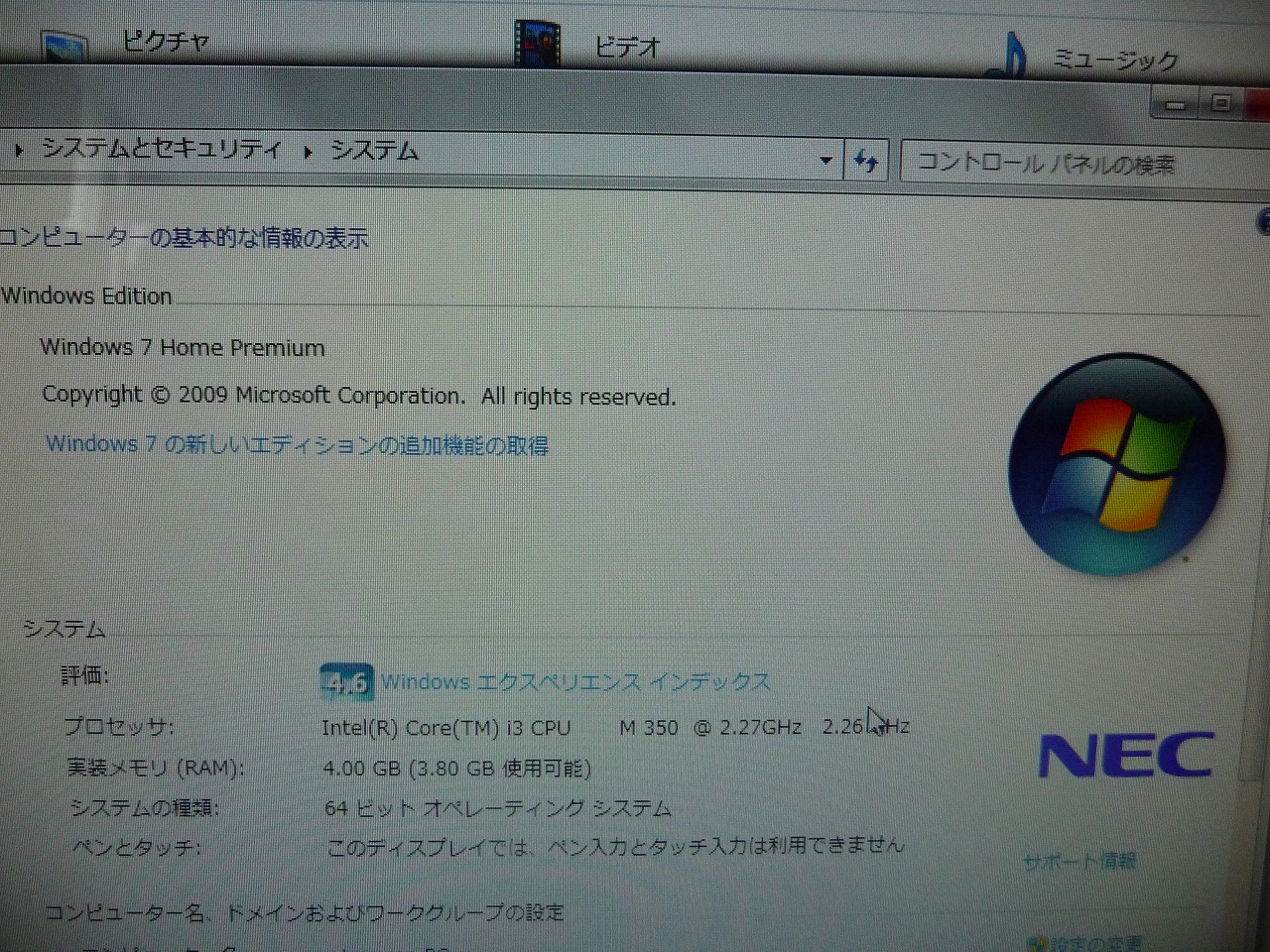
Task: Click the 4.6 experience index score badge
Action: click(x=346, y=682)
